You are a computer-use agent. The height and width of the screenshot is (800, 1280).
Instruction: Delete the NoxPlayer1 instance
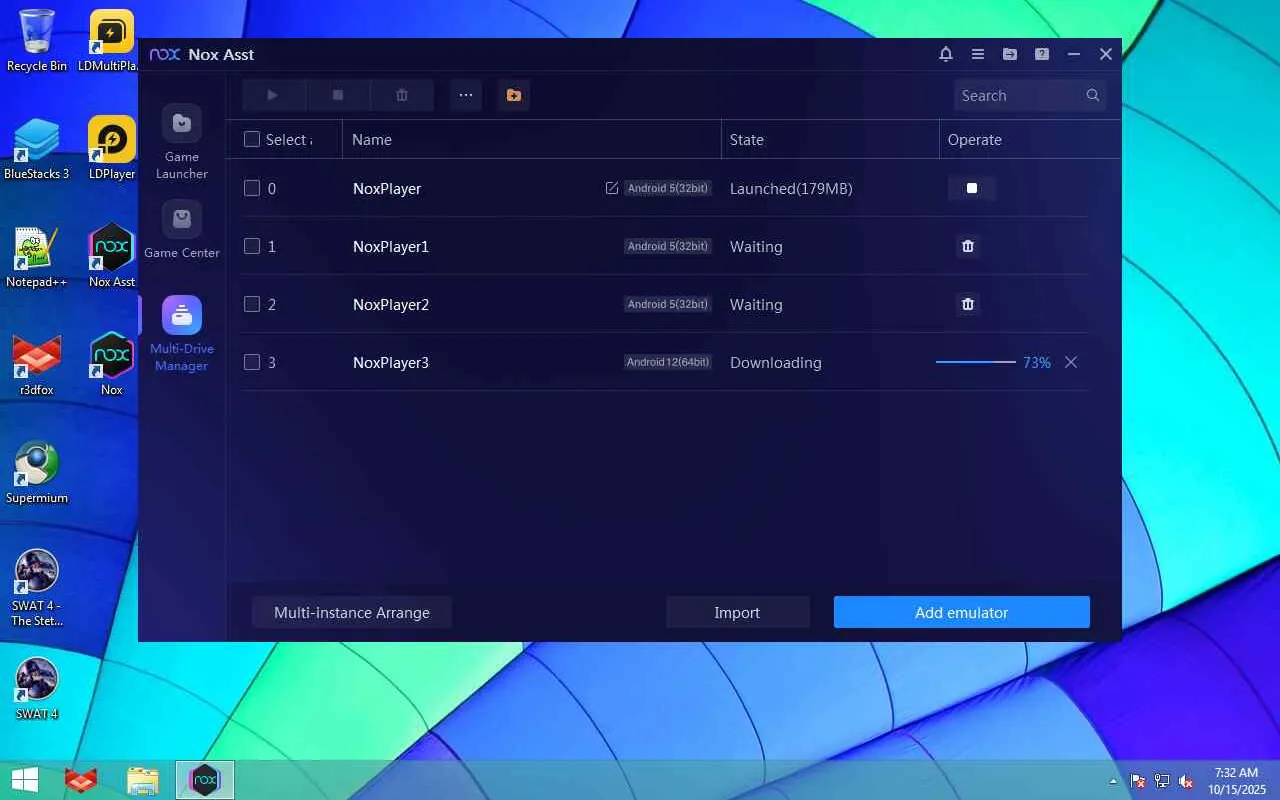968,246
